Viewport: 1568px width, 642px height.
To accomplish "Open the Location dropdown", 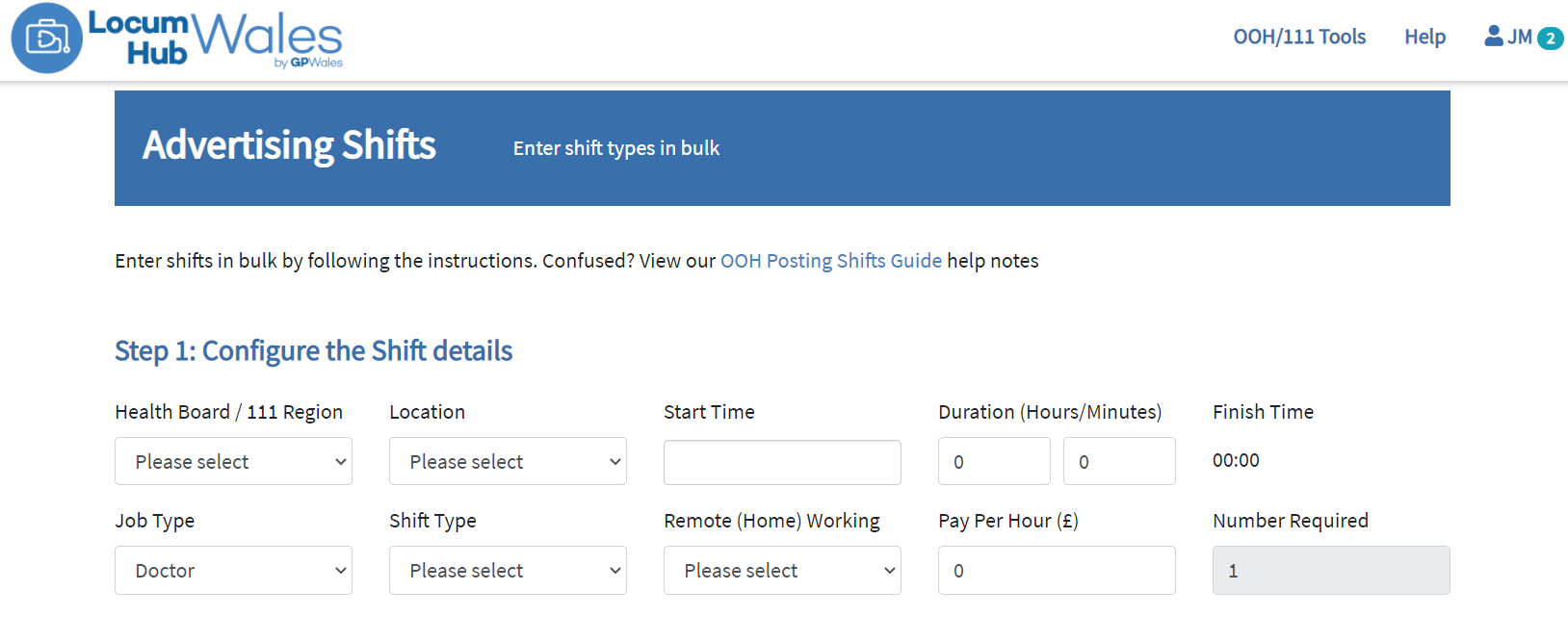I will (508, 462).
